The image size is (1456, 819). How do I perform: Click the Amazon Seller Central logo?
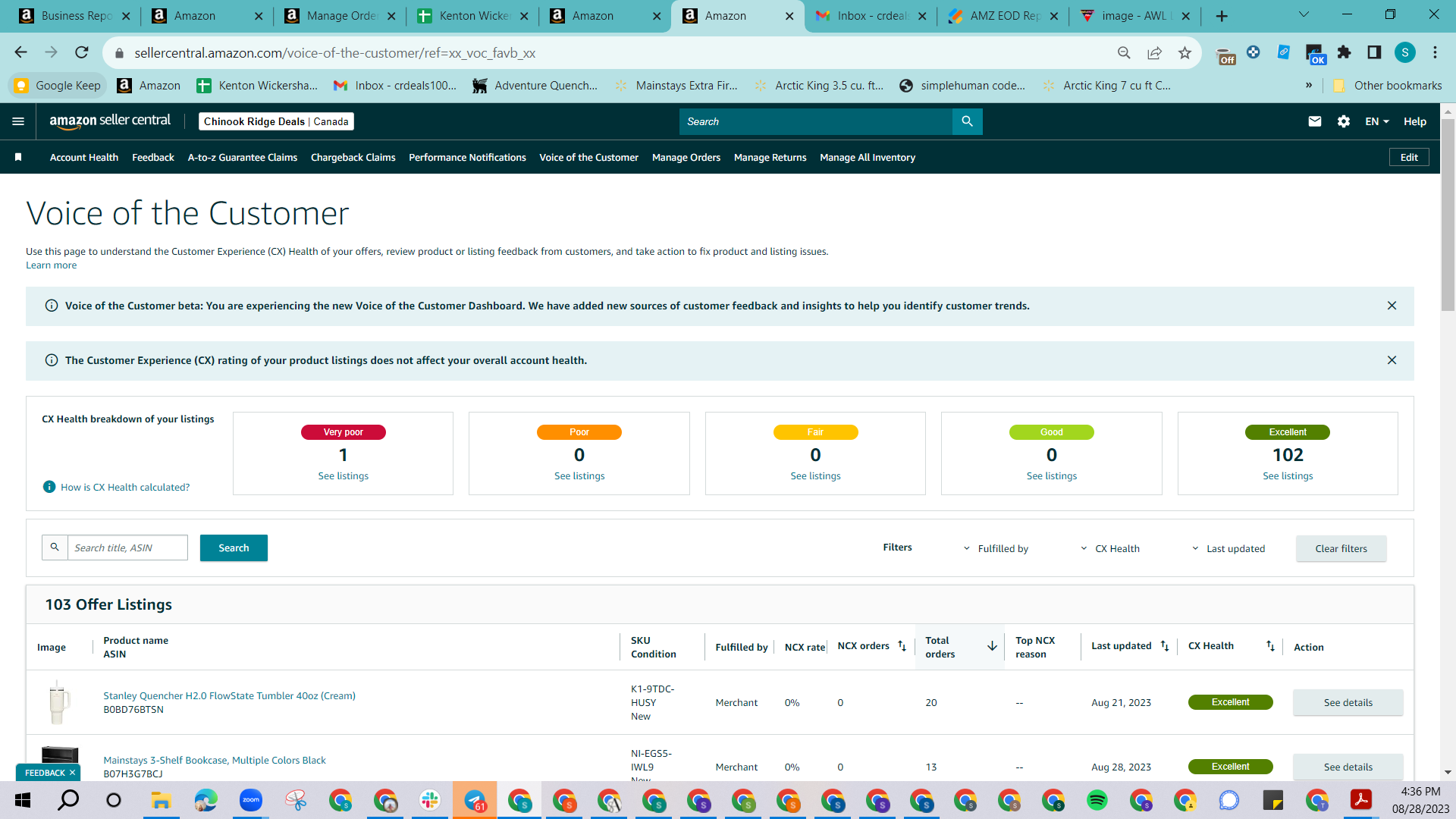[x=110, y=121]
